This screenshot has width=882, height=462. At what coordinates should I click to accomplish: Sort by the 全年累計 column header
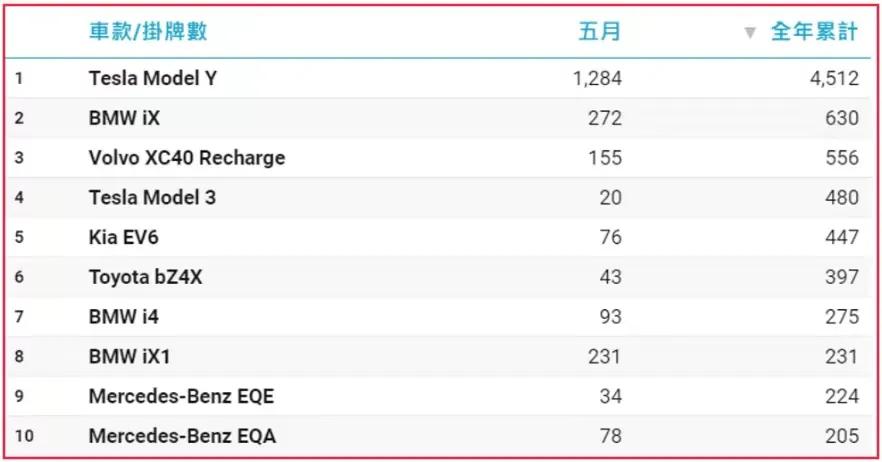tap(814, 32)
